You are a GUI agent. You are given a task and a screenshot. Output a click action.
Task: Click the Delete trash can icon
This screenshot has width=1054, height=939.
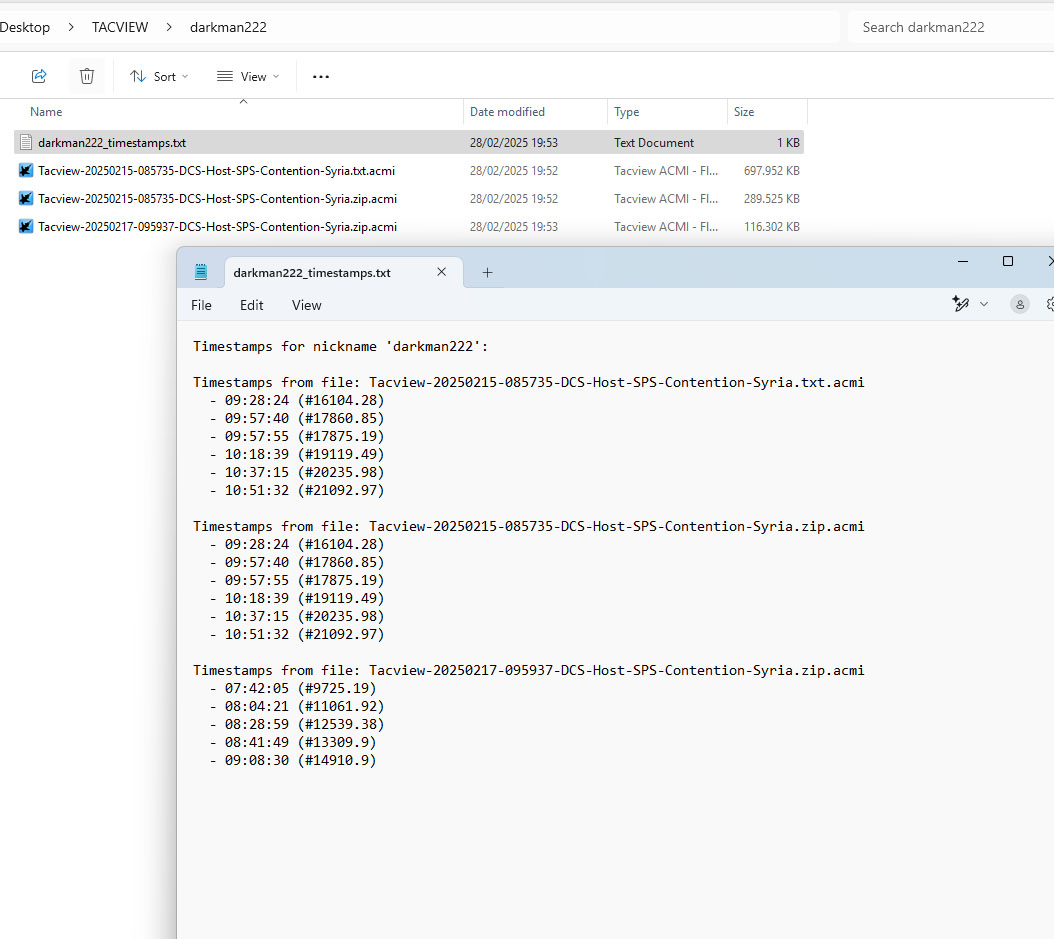87,76
